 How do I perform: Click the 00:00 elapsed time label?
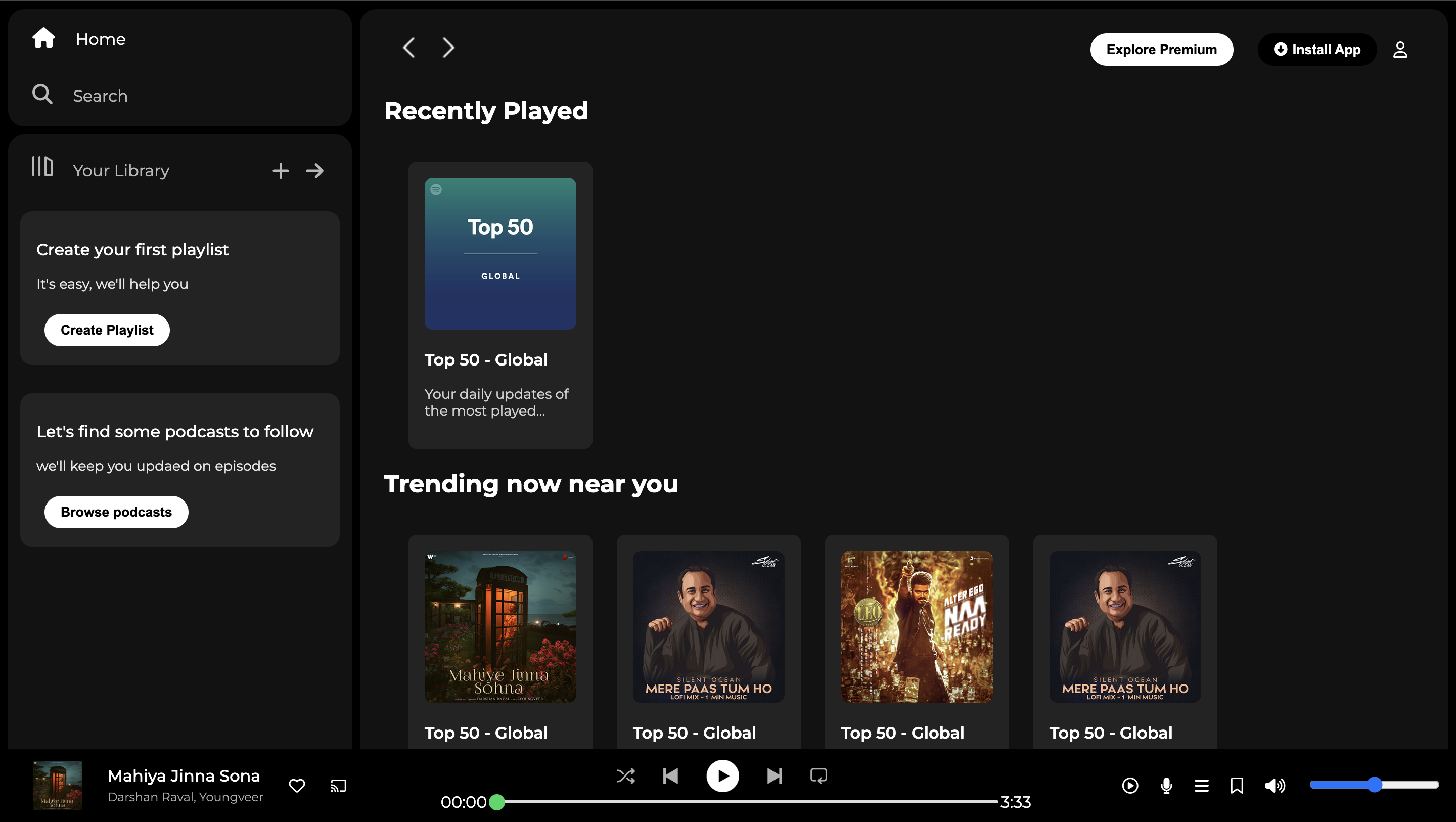(463, 802)
